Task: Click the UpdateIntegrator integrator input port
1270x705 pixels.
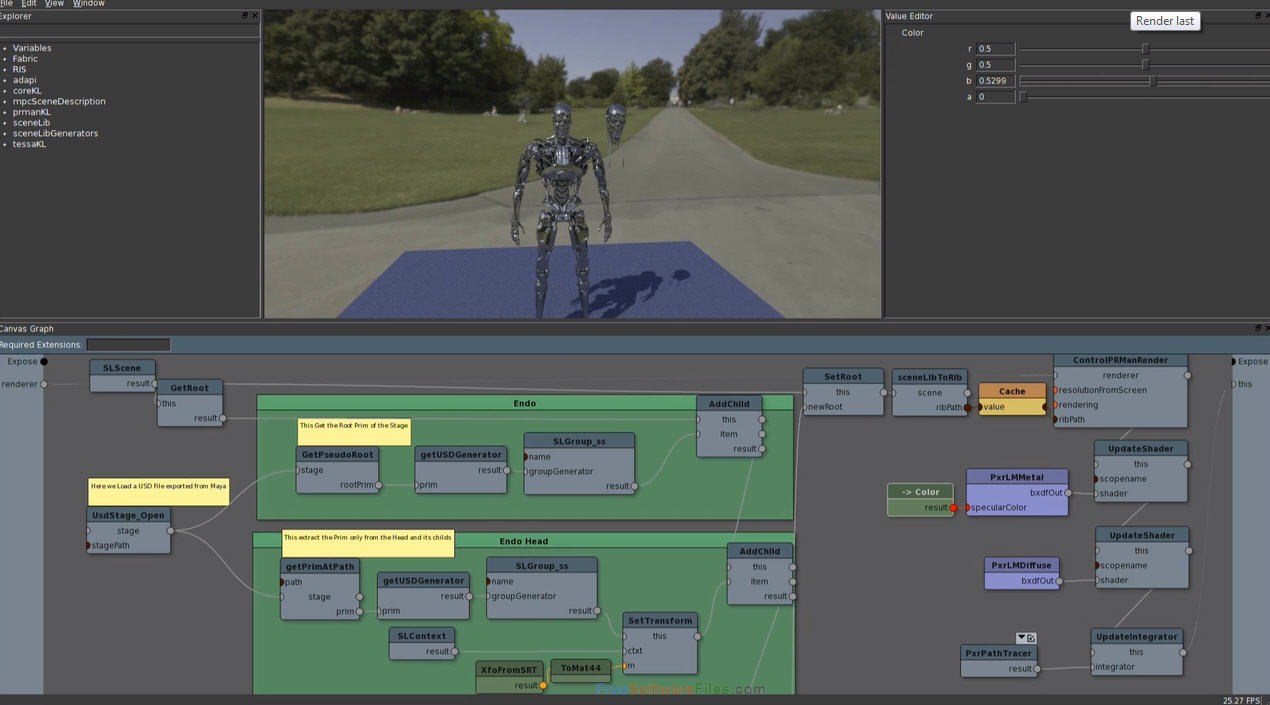Action: [1092, 667]
